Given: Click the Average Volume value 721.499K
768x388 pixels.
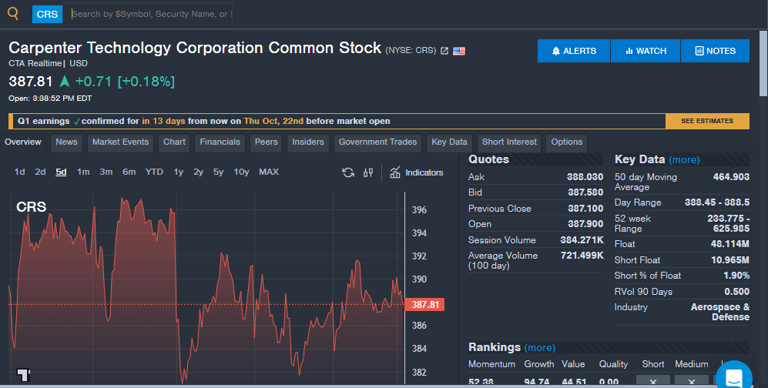Looking at the screenshot, I should click(x=582, y=256).
